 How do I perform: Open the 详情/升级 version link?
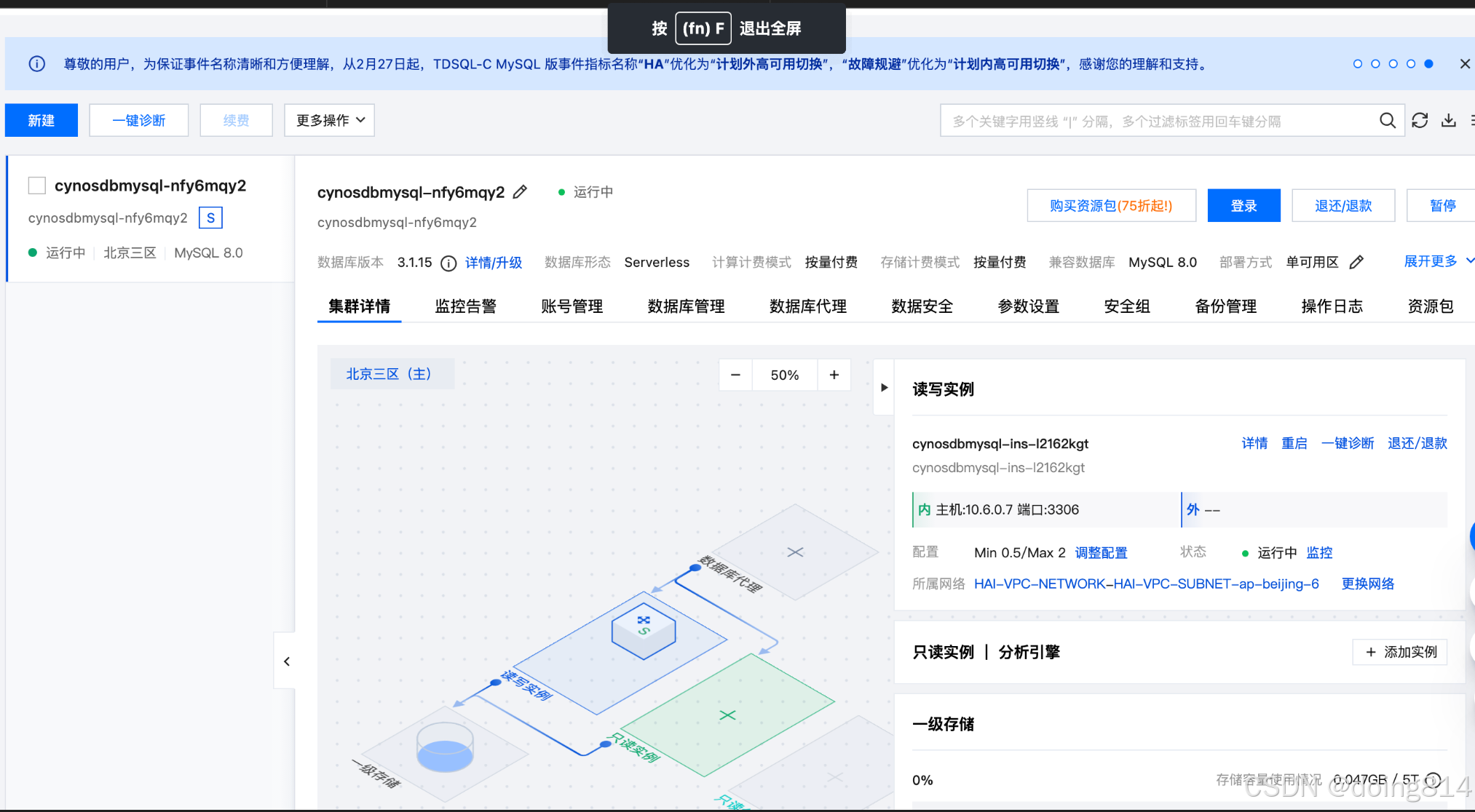point(494,263)
